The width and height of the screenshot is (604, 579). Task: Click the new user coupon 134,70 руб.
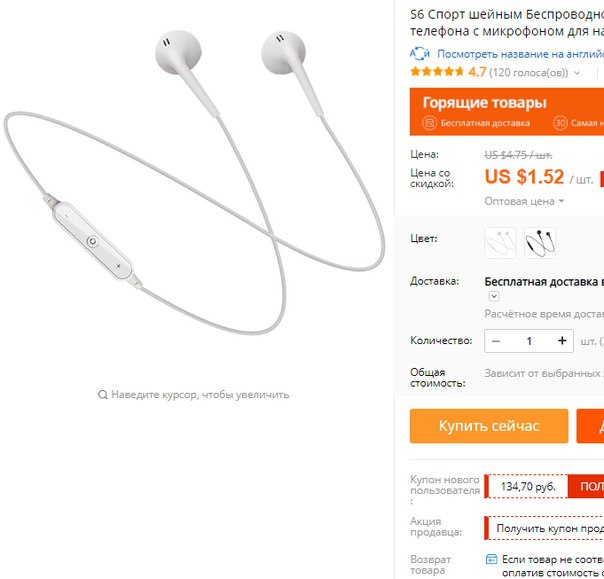coord(528,486)
